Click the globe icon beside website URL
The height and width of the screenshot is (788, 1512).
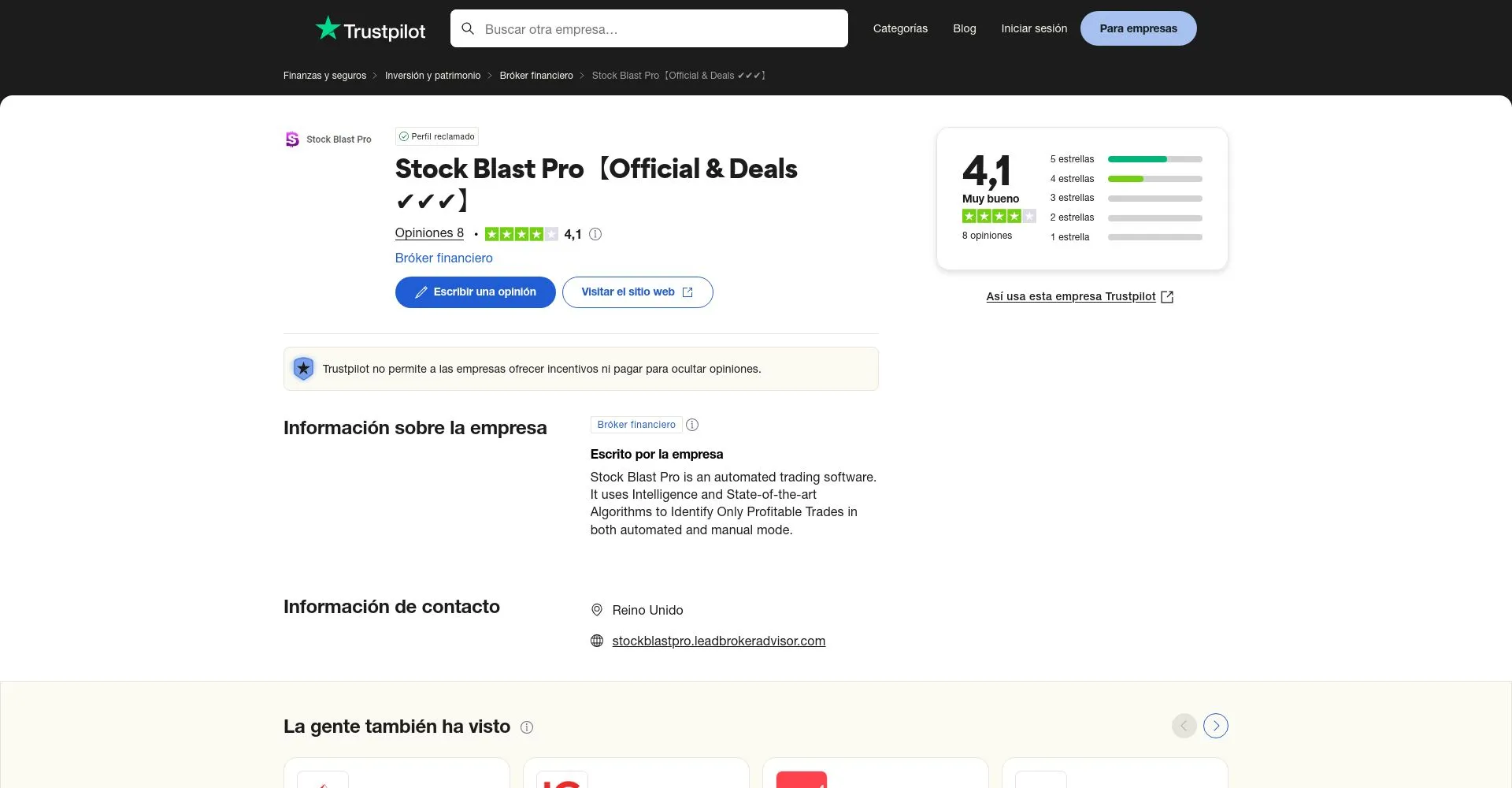click(597, 641)
